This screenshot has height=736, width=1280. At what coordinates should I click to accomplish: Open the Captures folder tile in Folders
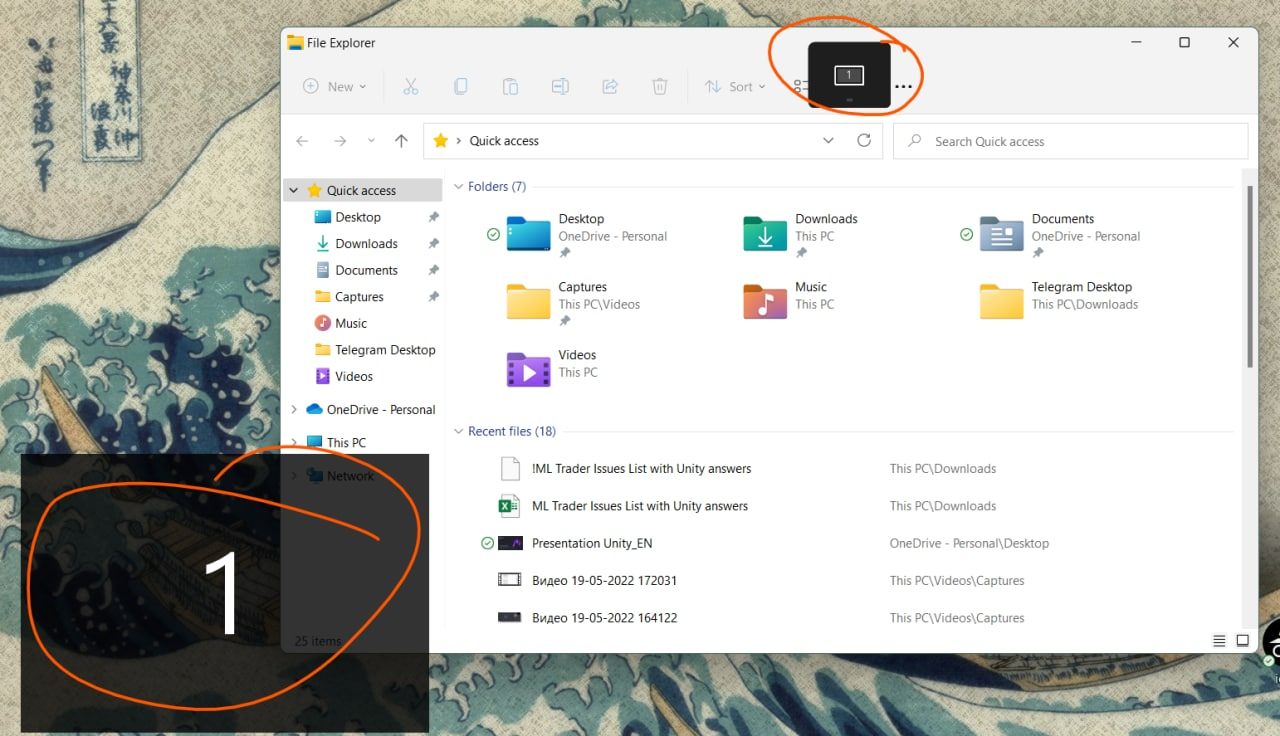coord(573,304)
